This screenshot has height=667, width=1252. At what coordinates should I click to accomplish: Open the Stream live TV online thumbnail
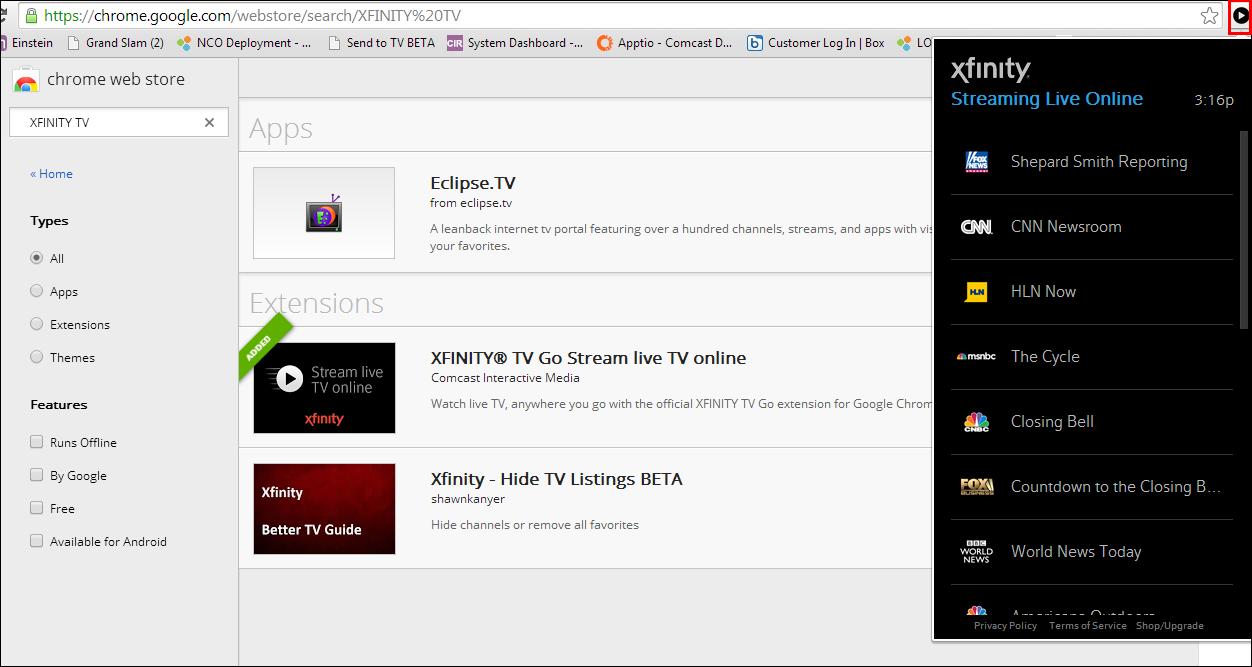[x=324, y=388]
